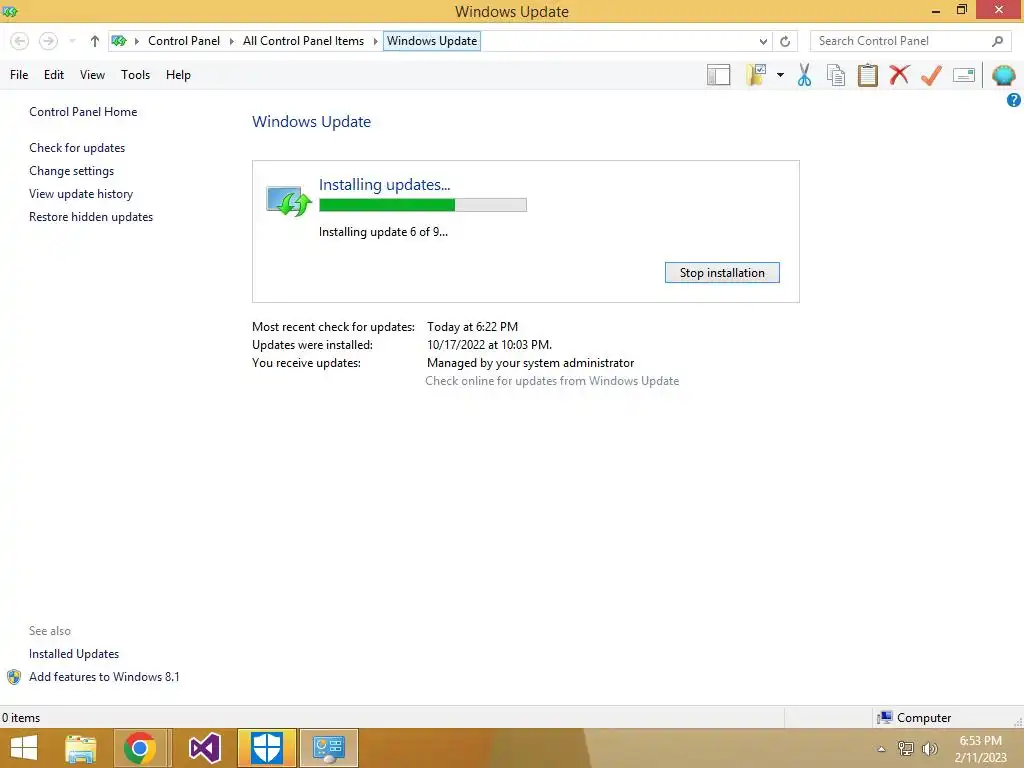This screenshot has height=768, width=1024.
Task: Click Check online for updates from Windows Update
Action: [552, 381]
